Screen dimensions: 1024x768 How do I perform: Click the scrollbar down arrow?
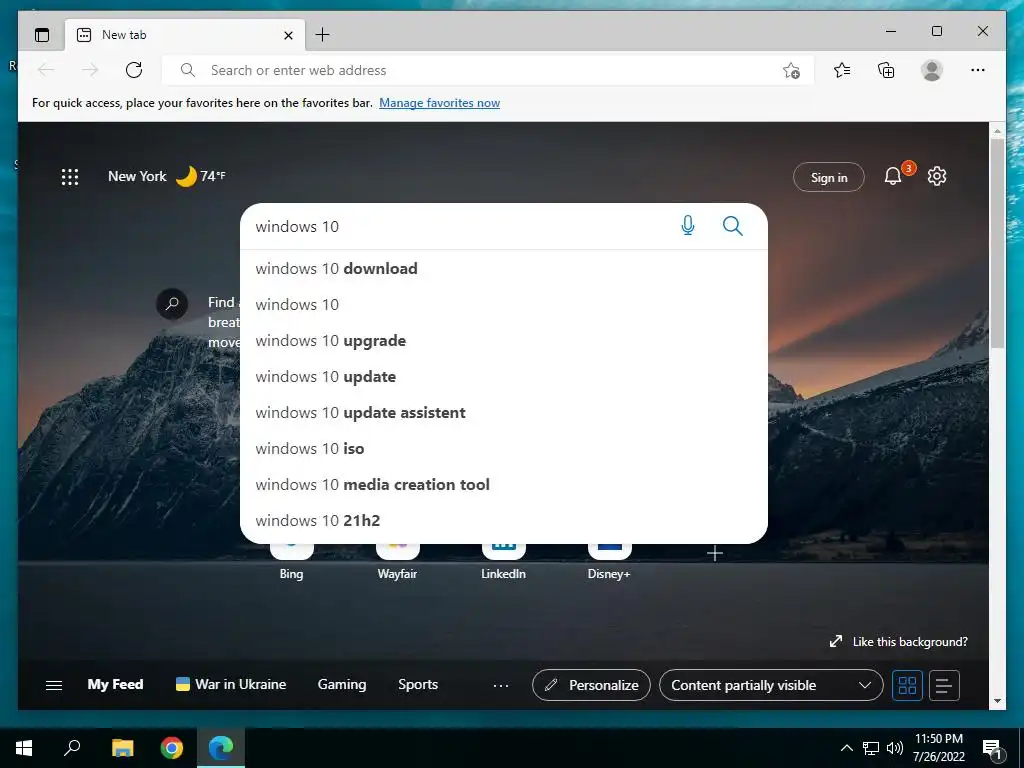pyautogui.click(x=997, y=701)
